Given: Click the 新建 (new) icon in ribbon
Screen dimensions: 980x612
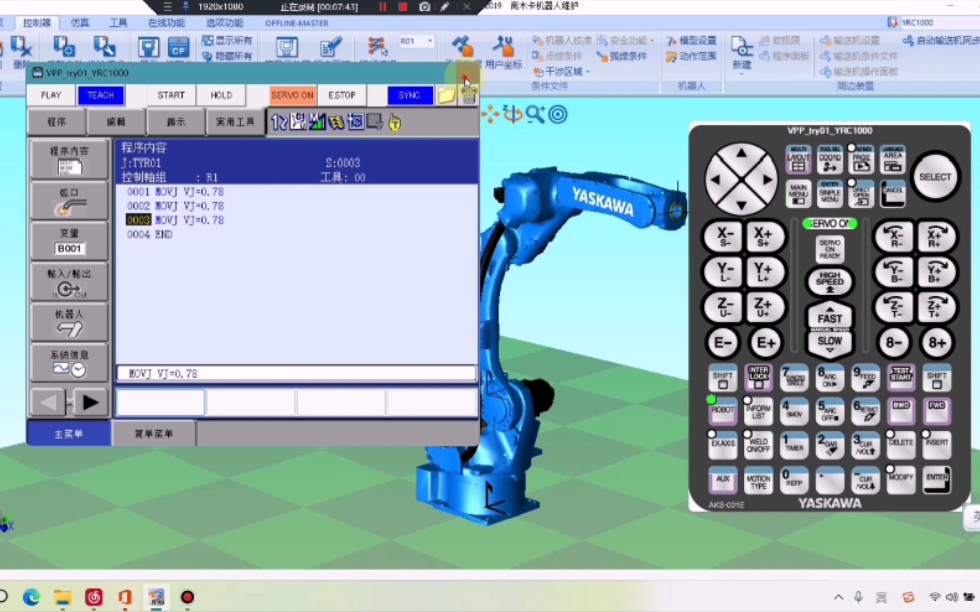Looking at the screenshot, I should 741,53.
